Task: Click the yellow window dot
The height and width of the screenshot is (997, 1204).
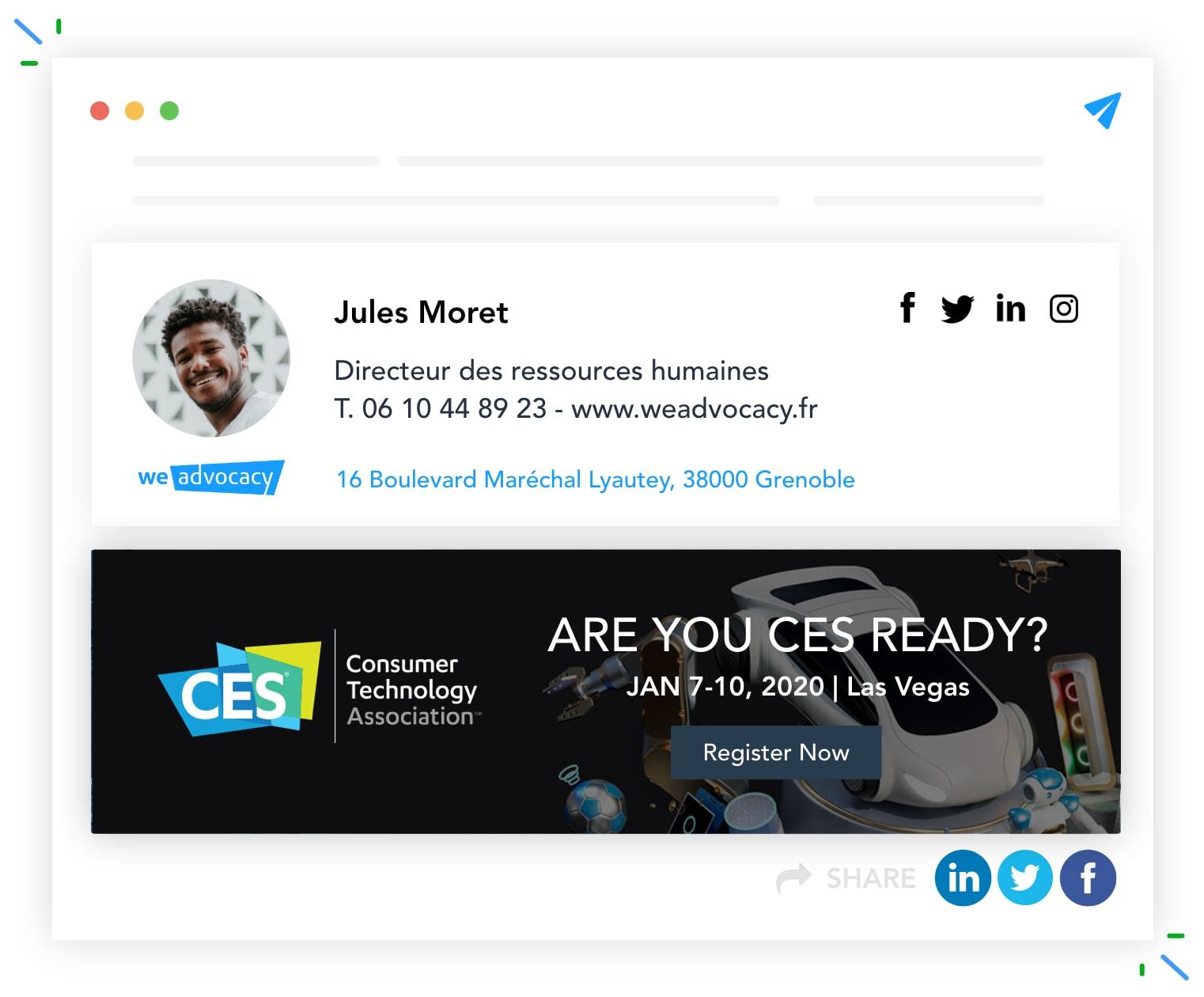Action: click(134, 111)
